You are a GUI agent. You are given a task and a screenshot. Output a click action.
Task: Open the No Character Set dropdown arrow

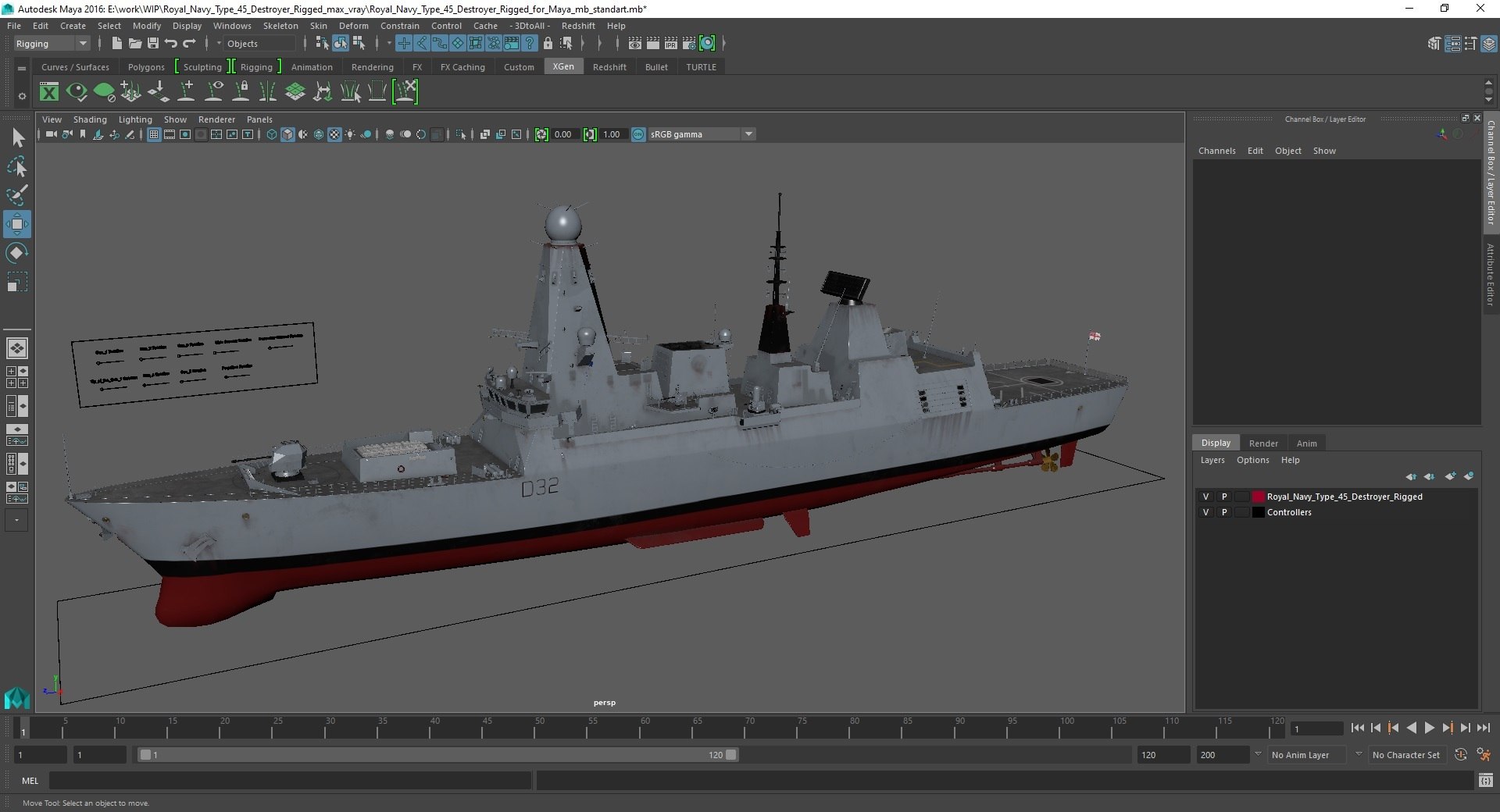click(1359, 754)
